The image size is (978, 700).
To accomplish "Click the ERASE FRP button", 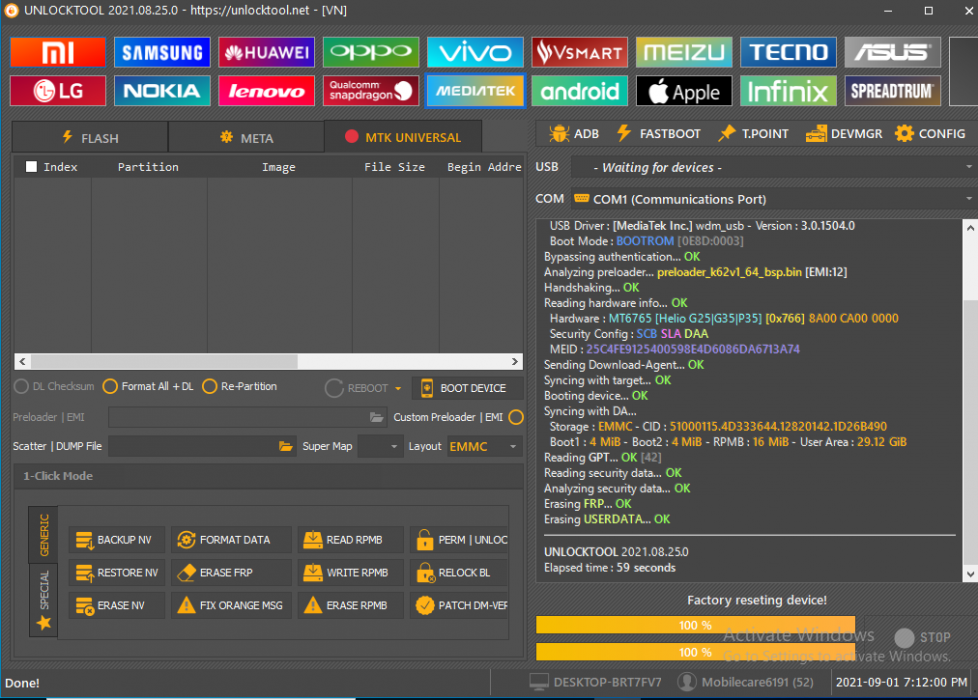I will click(x=231, y=573).
